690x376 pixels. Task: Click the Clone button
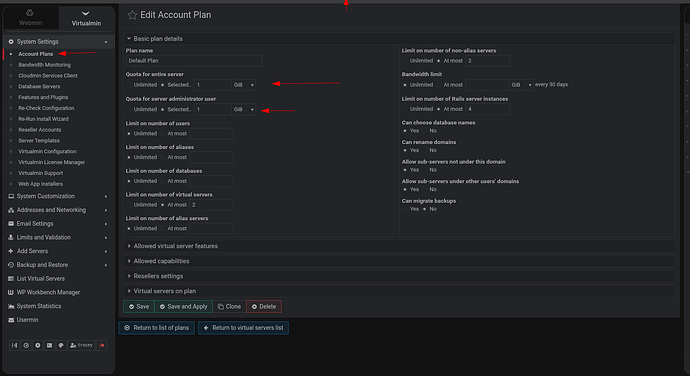(x=229, y=306)
